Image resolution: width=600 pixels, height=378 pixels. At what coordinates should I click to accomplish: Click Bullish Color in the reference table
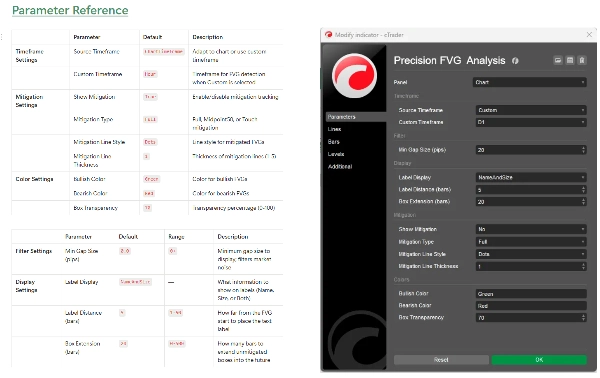(x=89, y=179)
